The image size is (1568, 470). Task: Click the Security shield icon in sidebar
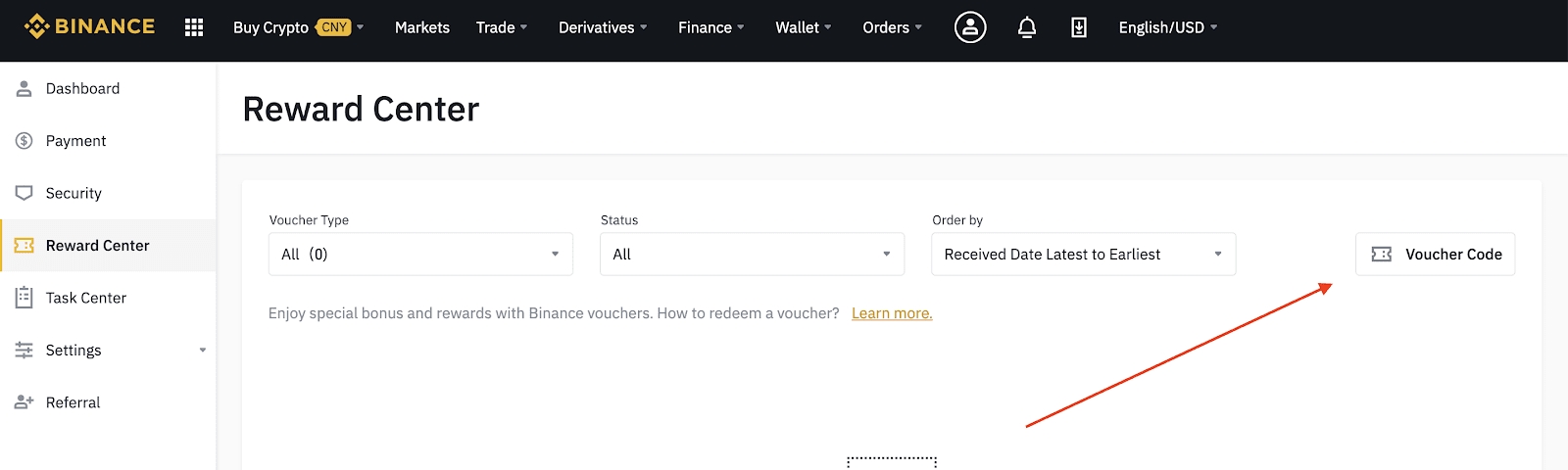24,193
